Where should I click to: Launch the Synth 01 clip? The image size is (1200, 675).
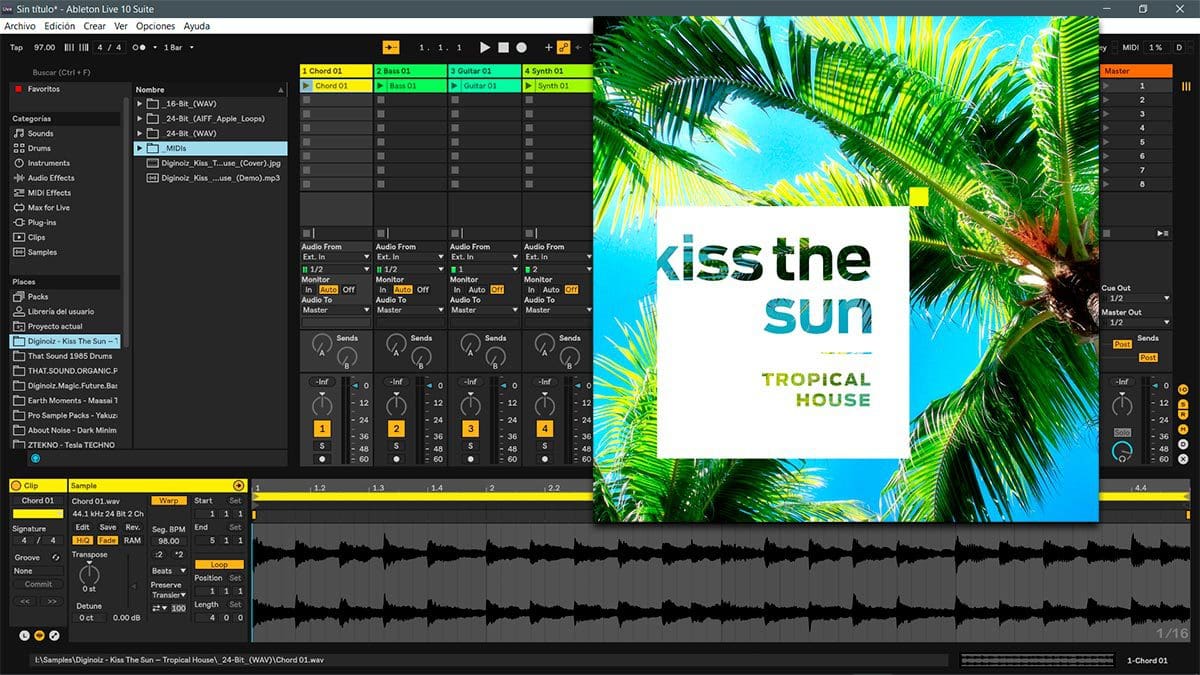point(529,86)
